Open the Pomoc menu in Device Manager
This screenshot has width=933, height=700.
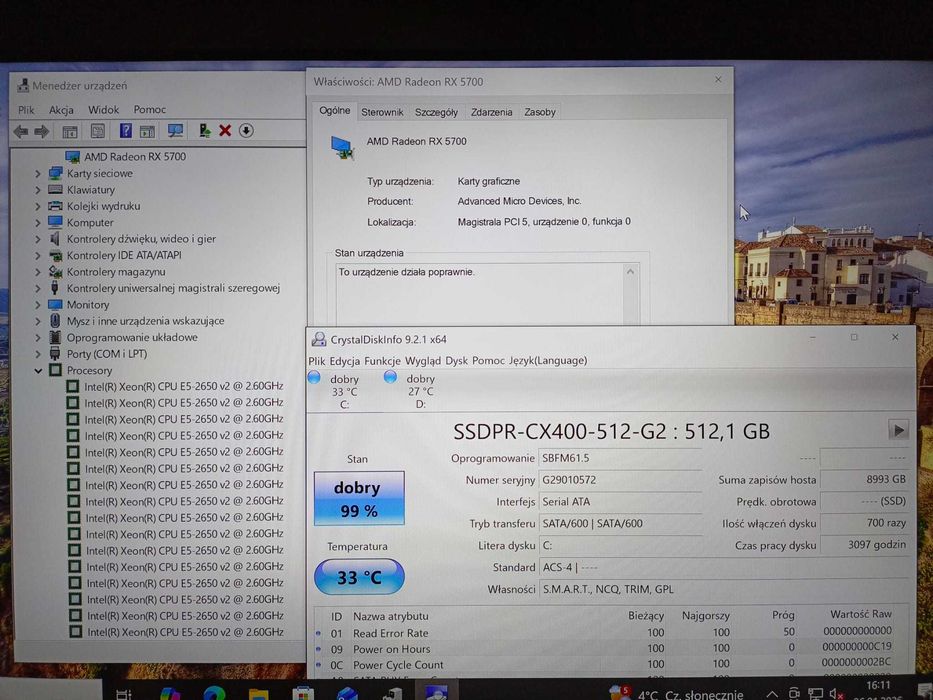[149, 110]
